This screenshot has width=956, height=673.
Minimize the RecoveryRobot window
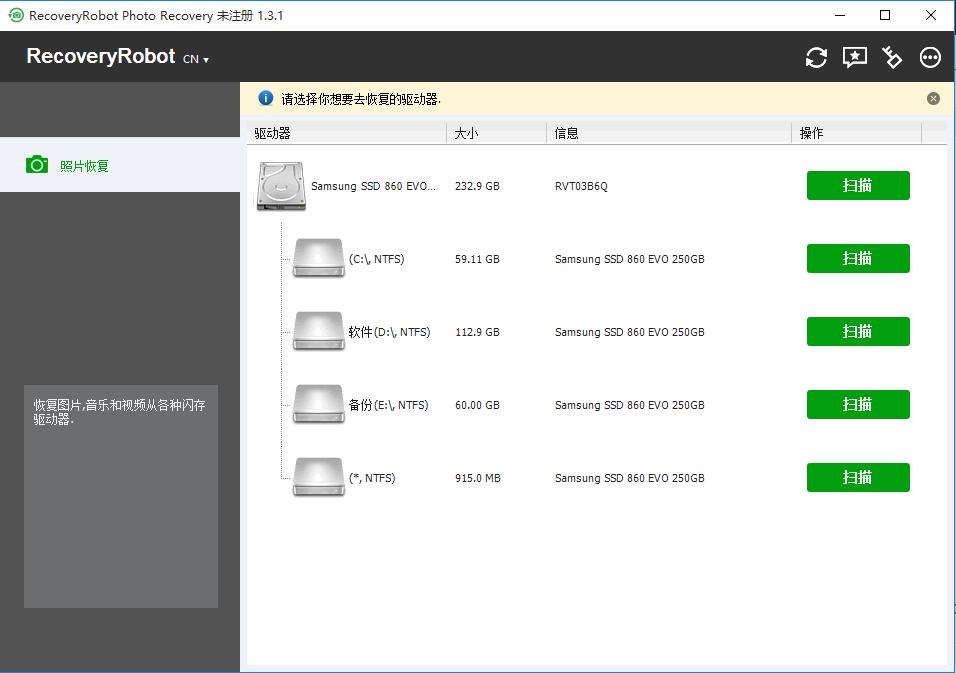(x=840, y=15)
